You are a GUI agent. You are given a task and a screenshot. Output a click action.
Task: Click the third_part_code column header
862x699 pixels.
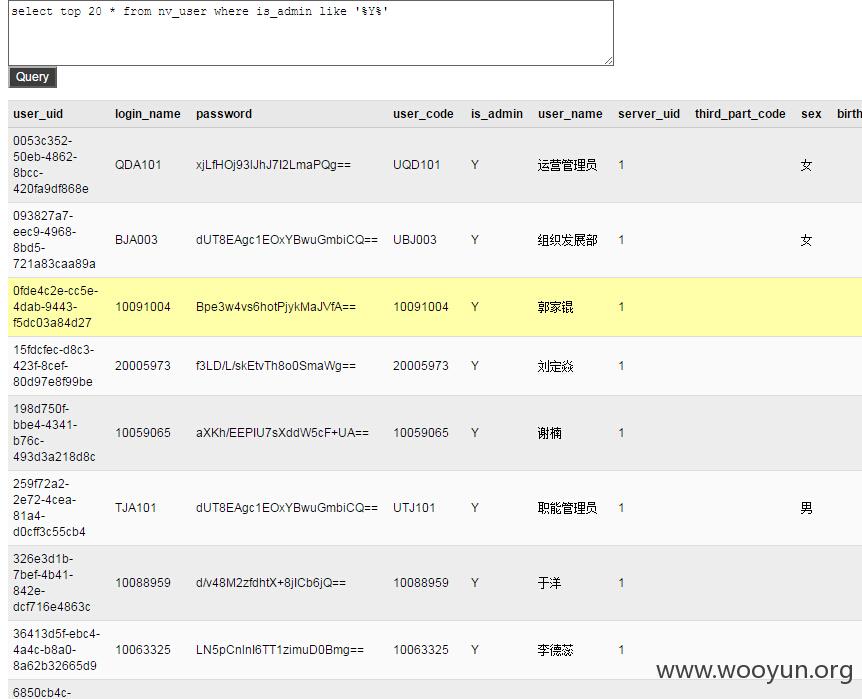[740, 114]
